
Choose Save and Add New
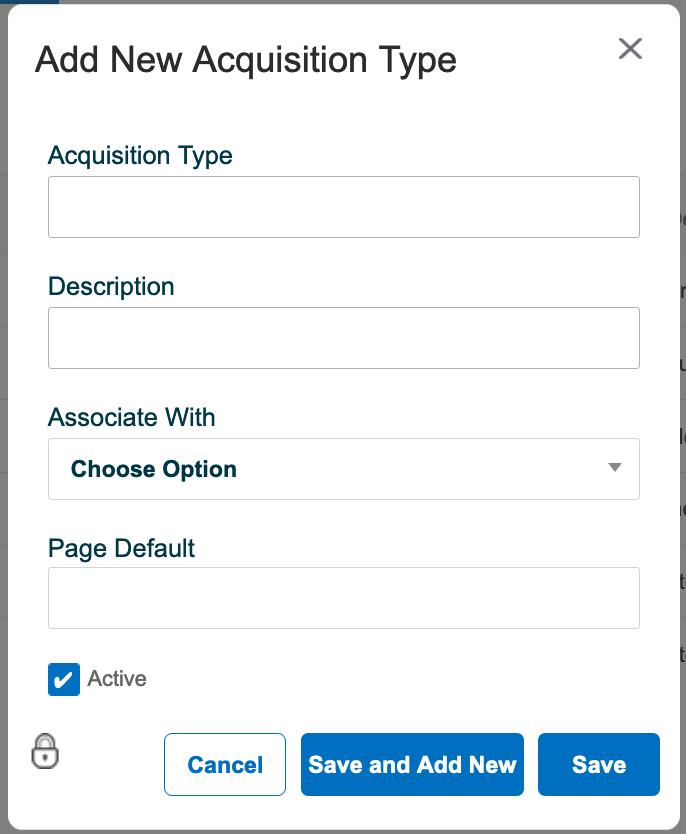412,764
